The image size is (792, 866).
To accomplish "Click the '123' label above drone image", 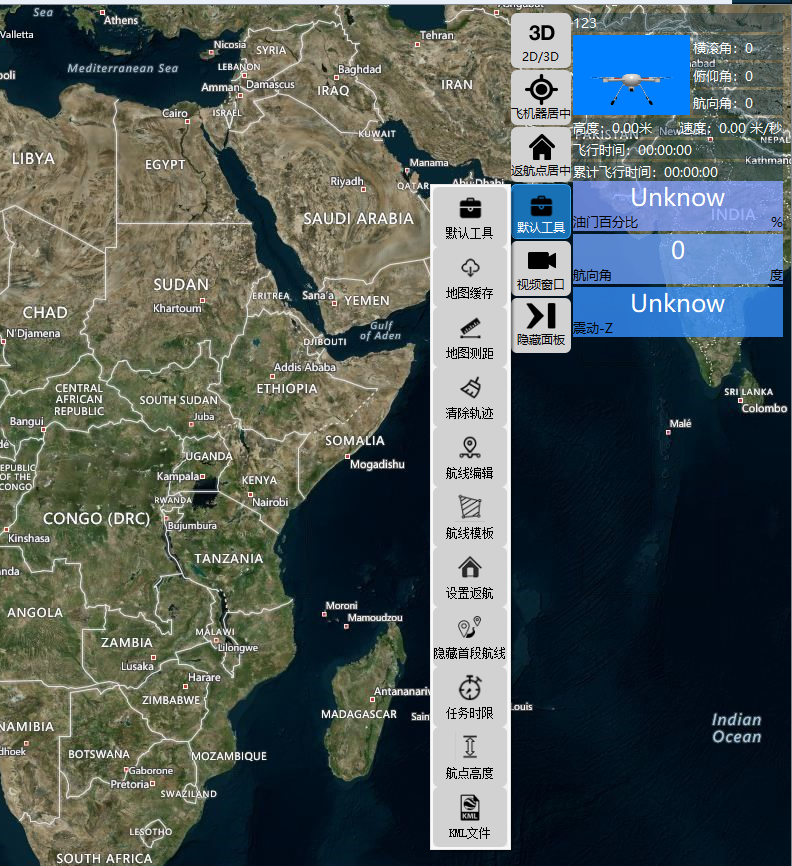I will [585, 23].
